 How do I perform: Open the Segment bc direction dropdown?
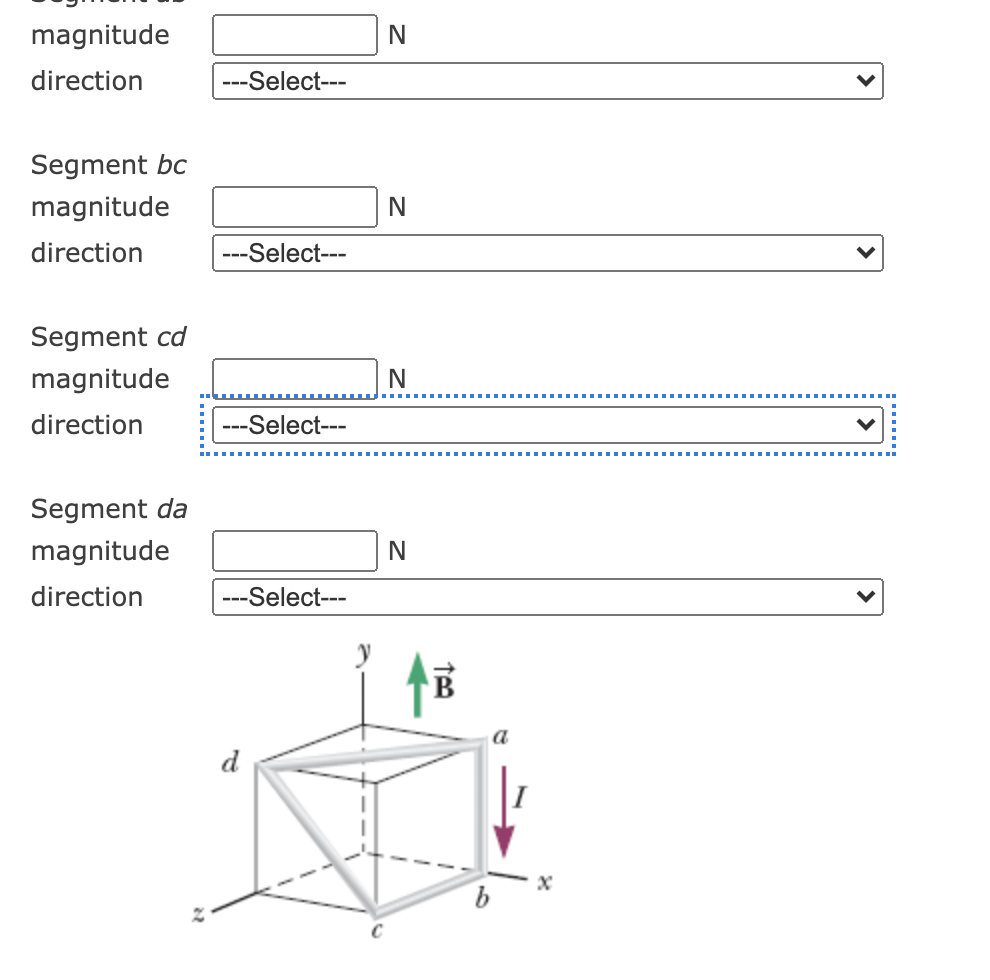[x=548, y=253]
